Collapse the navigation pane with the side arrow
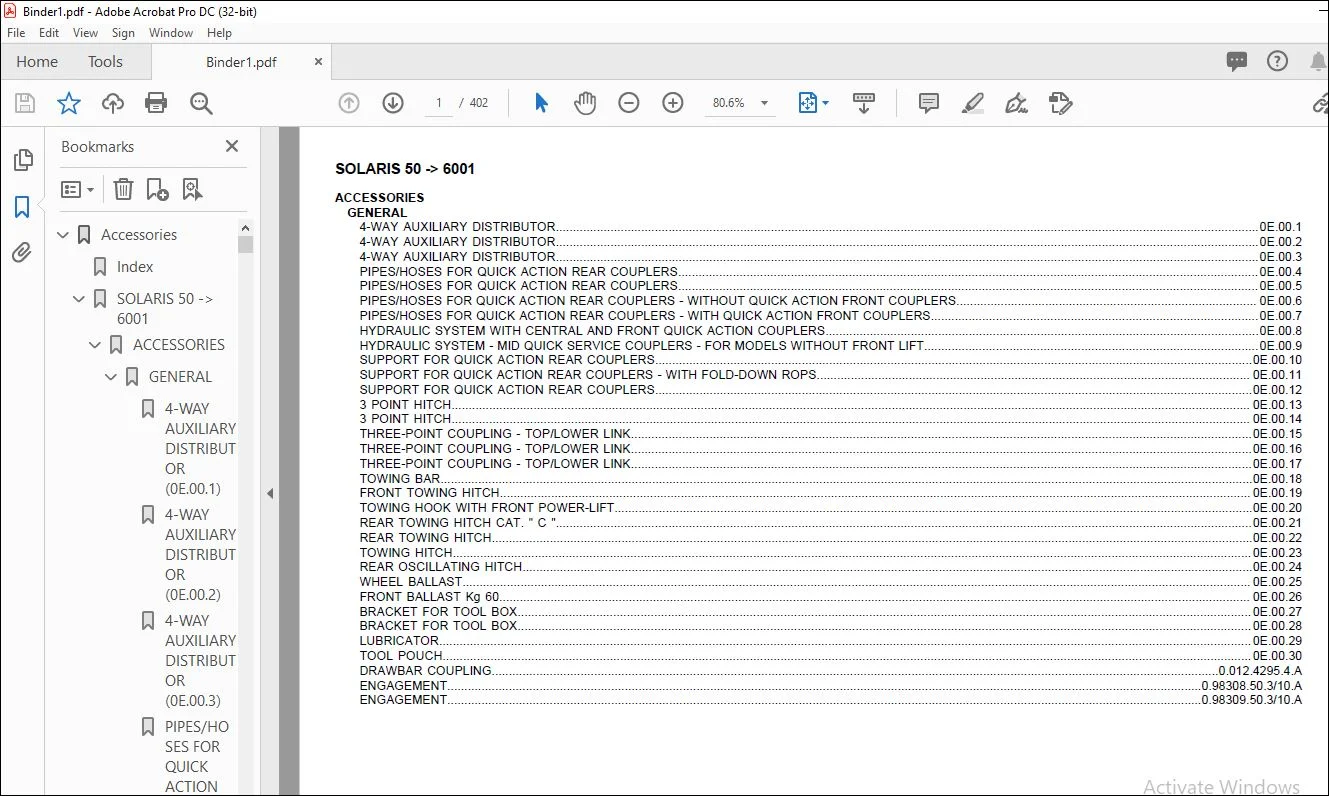Screen dimensions: 1329x796 tap(269, 493)
